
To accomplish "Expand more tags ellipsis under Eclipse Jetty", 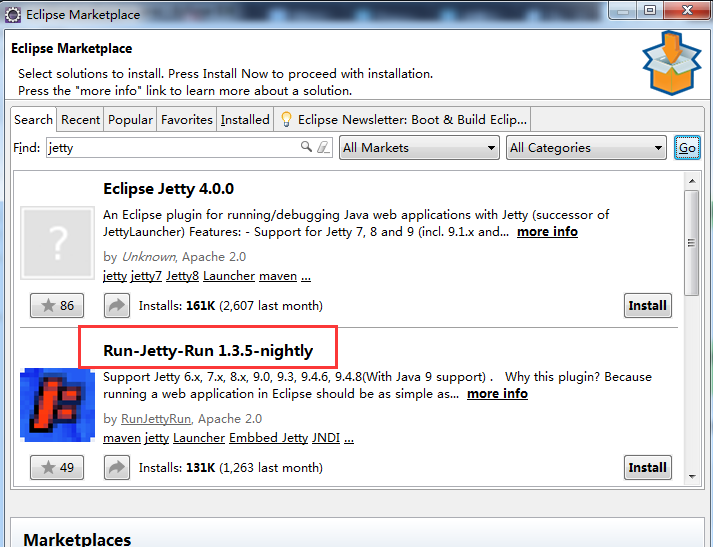I will pos(306,277).
